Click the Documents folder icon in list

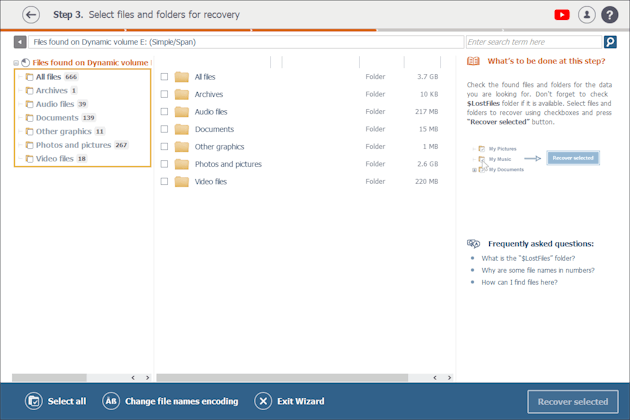[182, 129]
